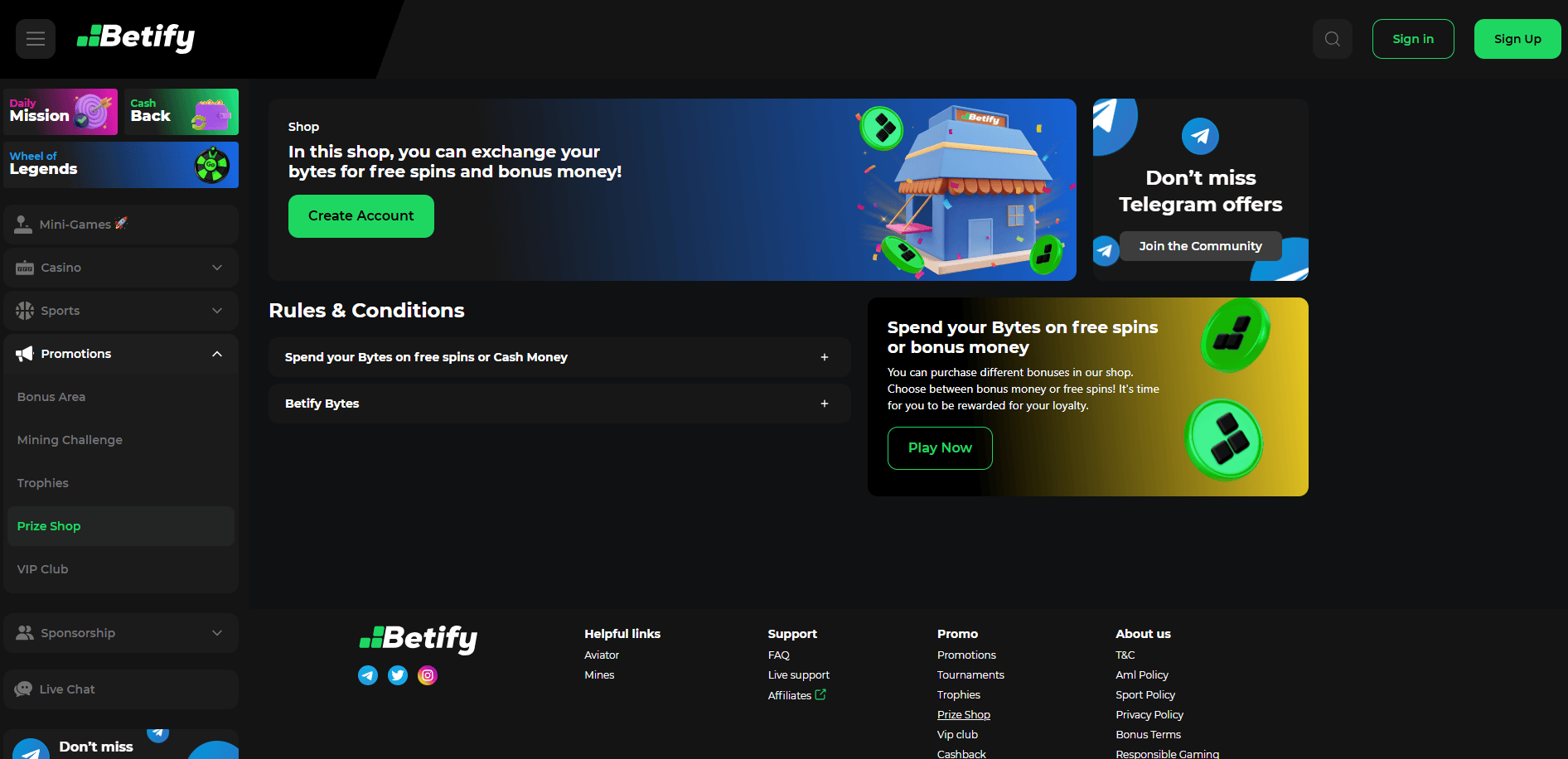
Task: Click the search icon in the header
Action: [x=1331, y=38]
